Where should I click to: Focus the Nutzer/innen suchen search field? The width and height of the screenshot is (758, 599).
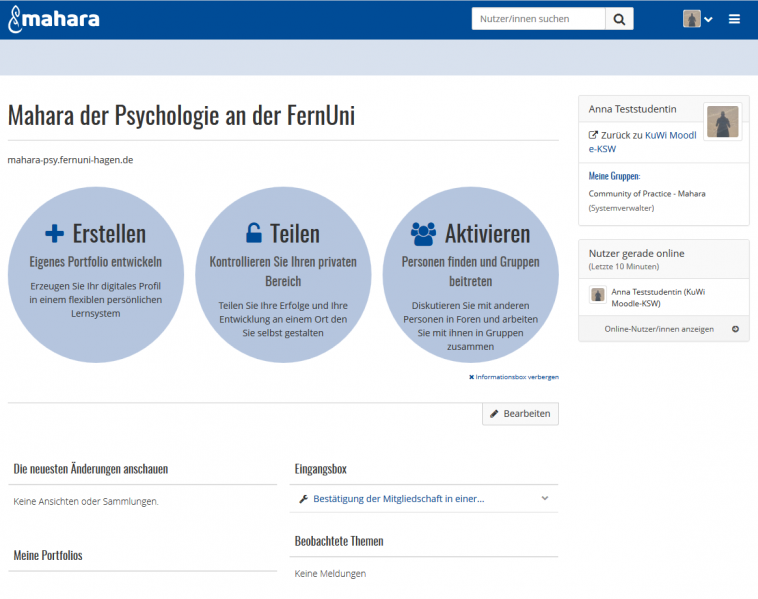538,19
